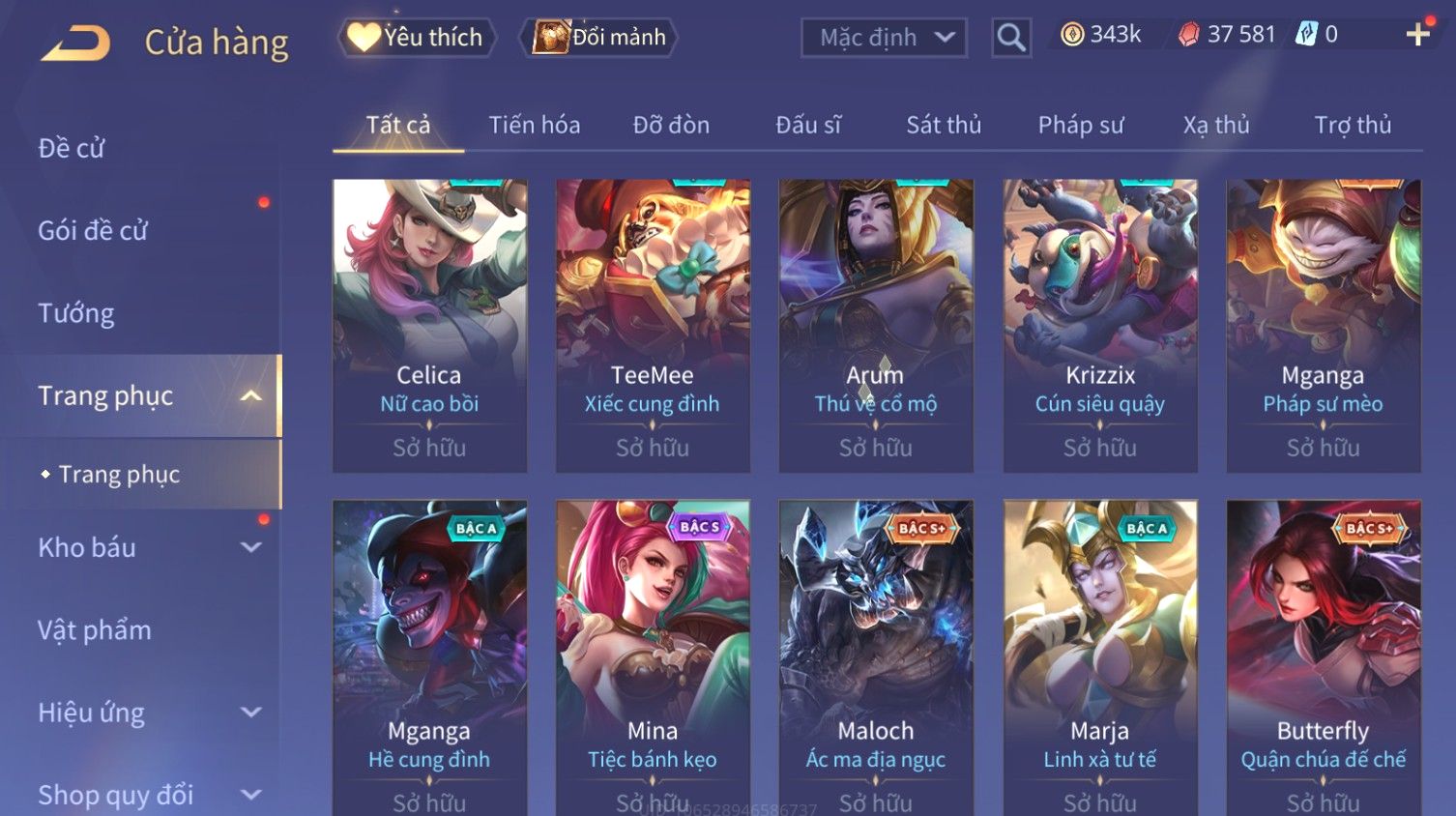Image resolution: width=1456 pixels, height=816 pixels.
Task: Tap the gold coin balance icon
Action: (1072, 35)
